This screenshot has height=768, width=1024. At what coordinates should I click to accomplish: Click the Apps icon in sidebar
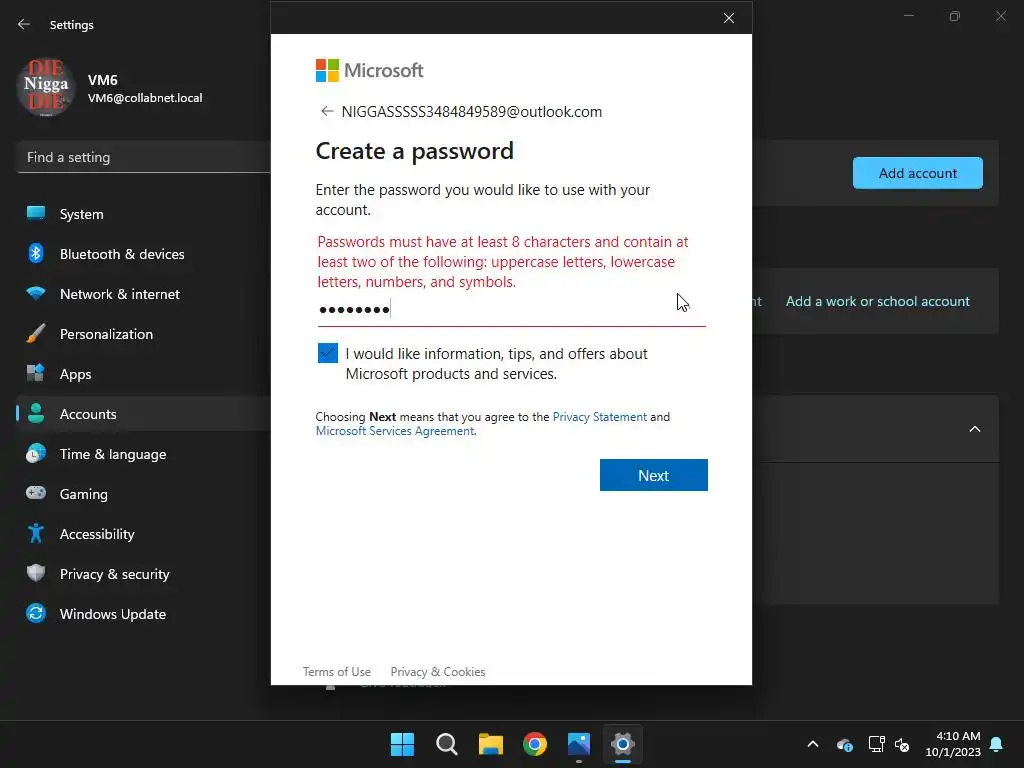click(x=36, y=374)
